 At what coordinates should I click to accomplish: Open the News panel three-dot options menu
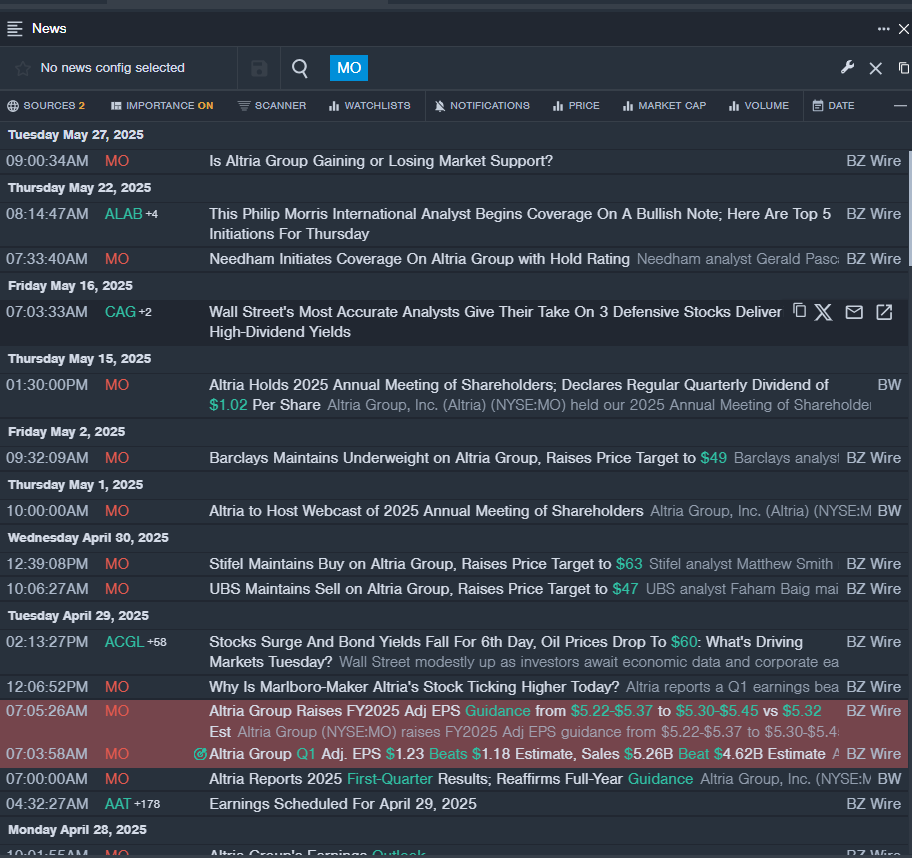pyautogui.click(x=884, y=29)
